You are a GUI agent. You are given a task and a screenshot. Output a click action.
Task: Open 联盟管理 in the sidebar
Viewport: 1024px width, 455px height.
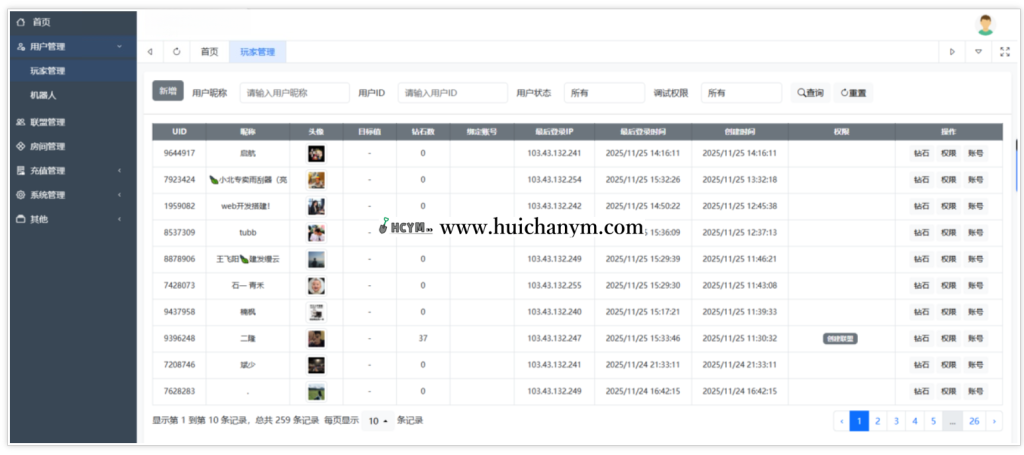point(47,122)
